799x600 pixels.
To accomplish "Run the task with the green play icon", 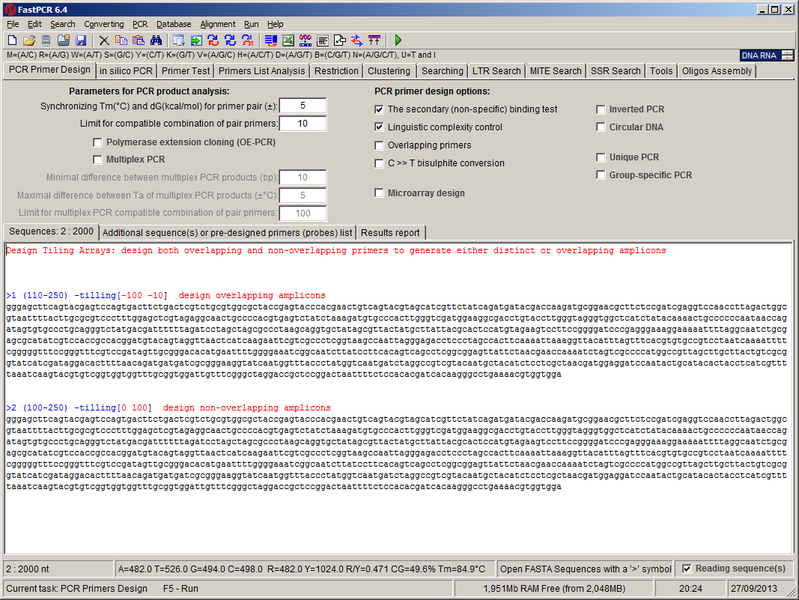I will pos(398,40).
